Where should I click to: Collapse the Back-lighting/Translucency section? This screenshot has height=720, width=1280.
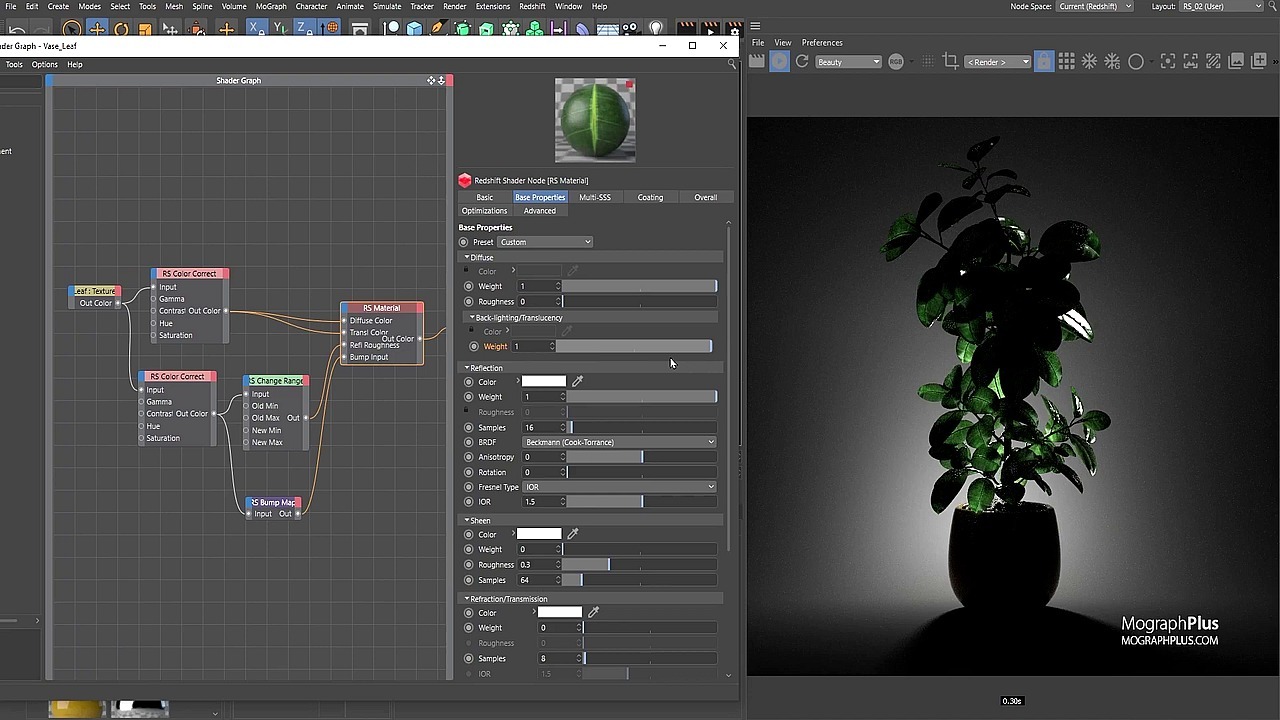[473, 318]
